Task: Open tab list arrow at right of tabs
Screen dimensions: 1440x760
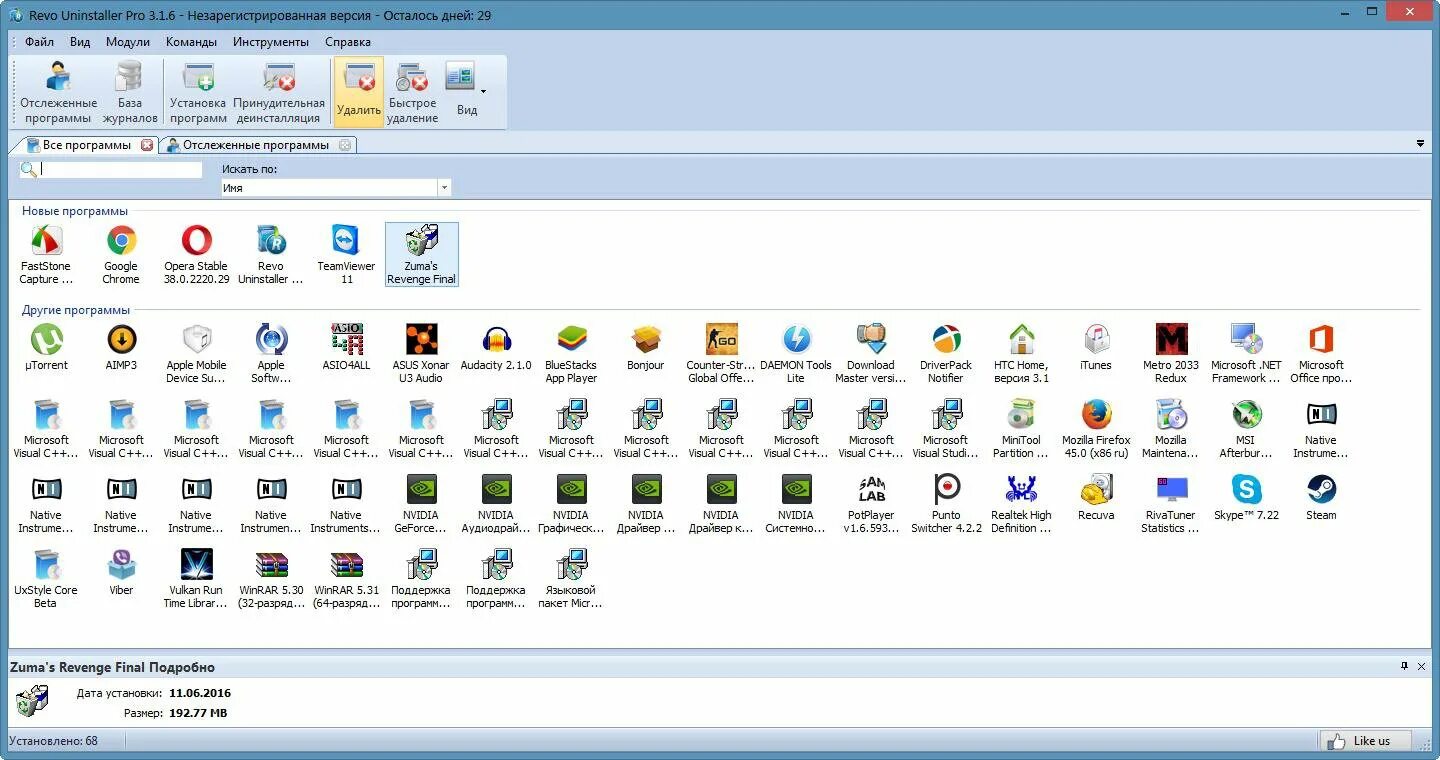Action: click(x=1420, y=144)
